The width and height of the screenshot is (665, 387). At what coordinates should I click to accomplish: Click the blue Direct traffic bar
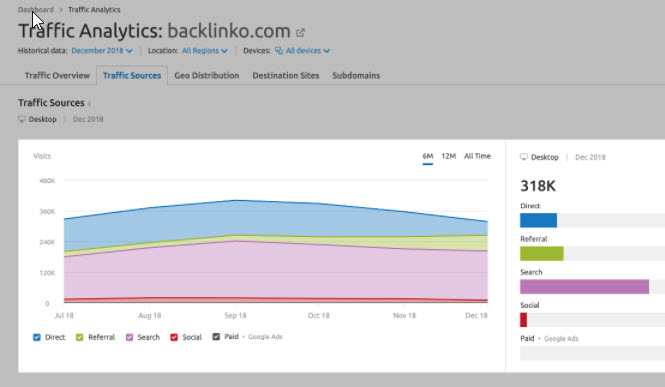point(538,220)
